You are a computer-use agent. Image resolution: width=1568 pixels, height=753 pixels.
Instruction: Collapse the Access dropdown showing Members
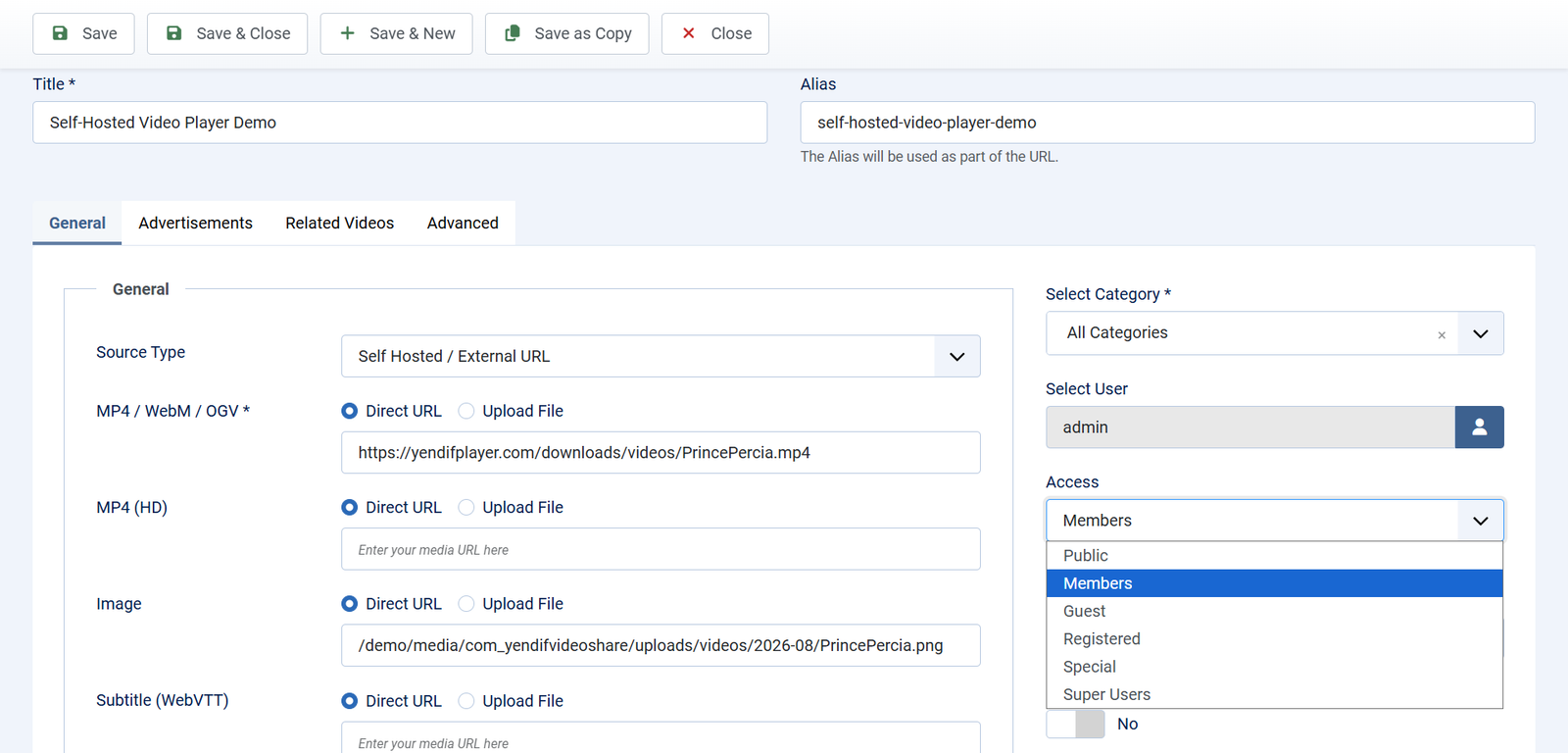click(1275, 521)
